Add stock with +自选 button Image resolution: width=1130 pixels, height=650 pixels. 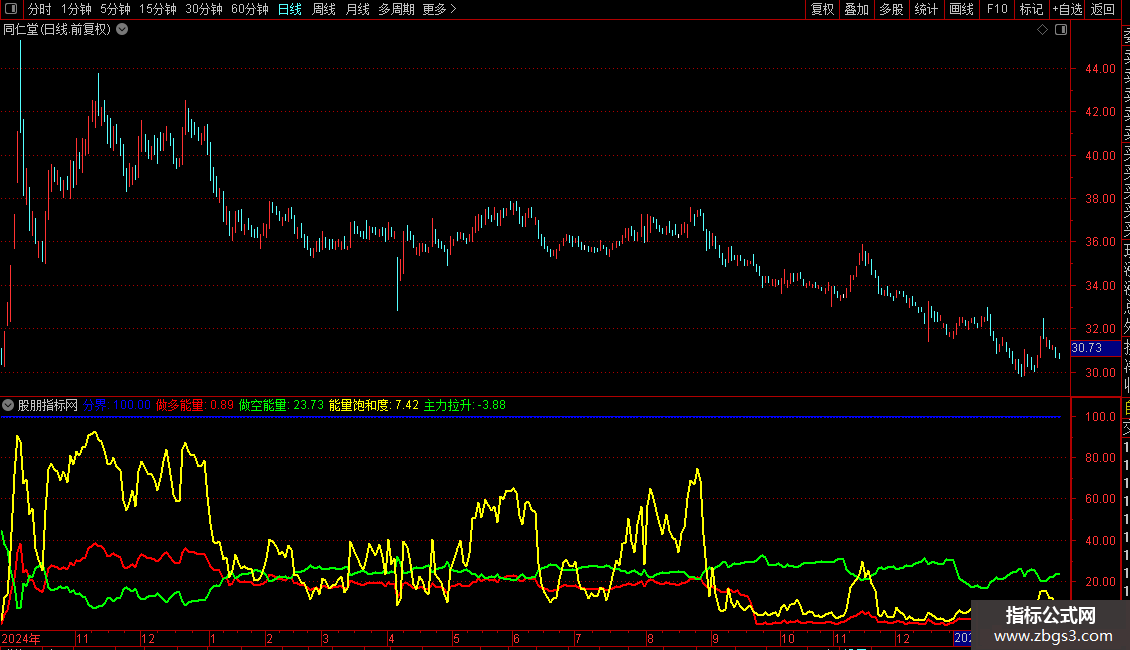coord(1067,9)
